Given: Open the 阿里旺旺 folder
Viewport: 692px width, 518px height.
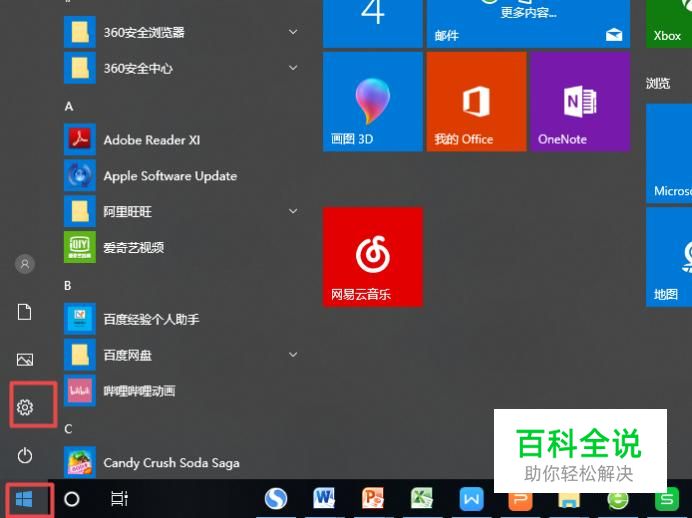Looking at the screenshot, I should pyautogui.click(x=182, y=211).
